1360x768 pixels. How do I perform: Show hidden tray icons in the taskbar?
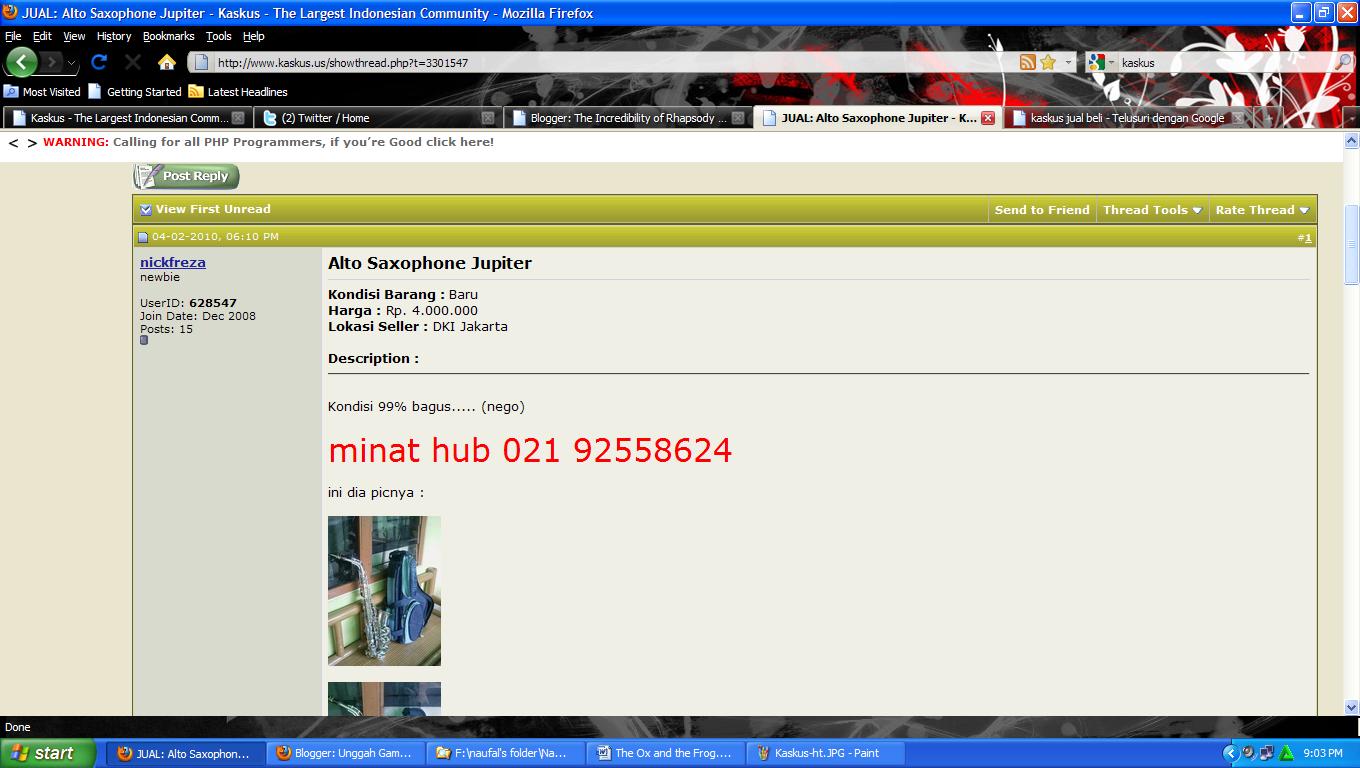1230,753
